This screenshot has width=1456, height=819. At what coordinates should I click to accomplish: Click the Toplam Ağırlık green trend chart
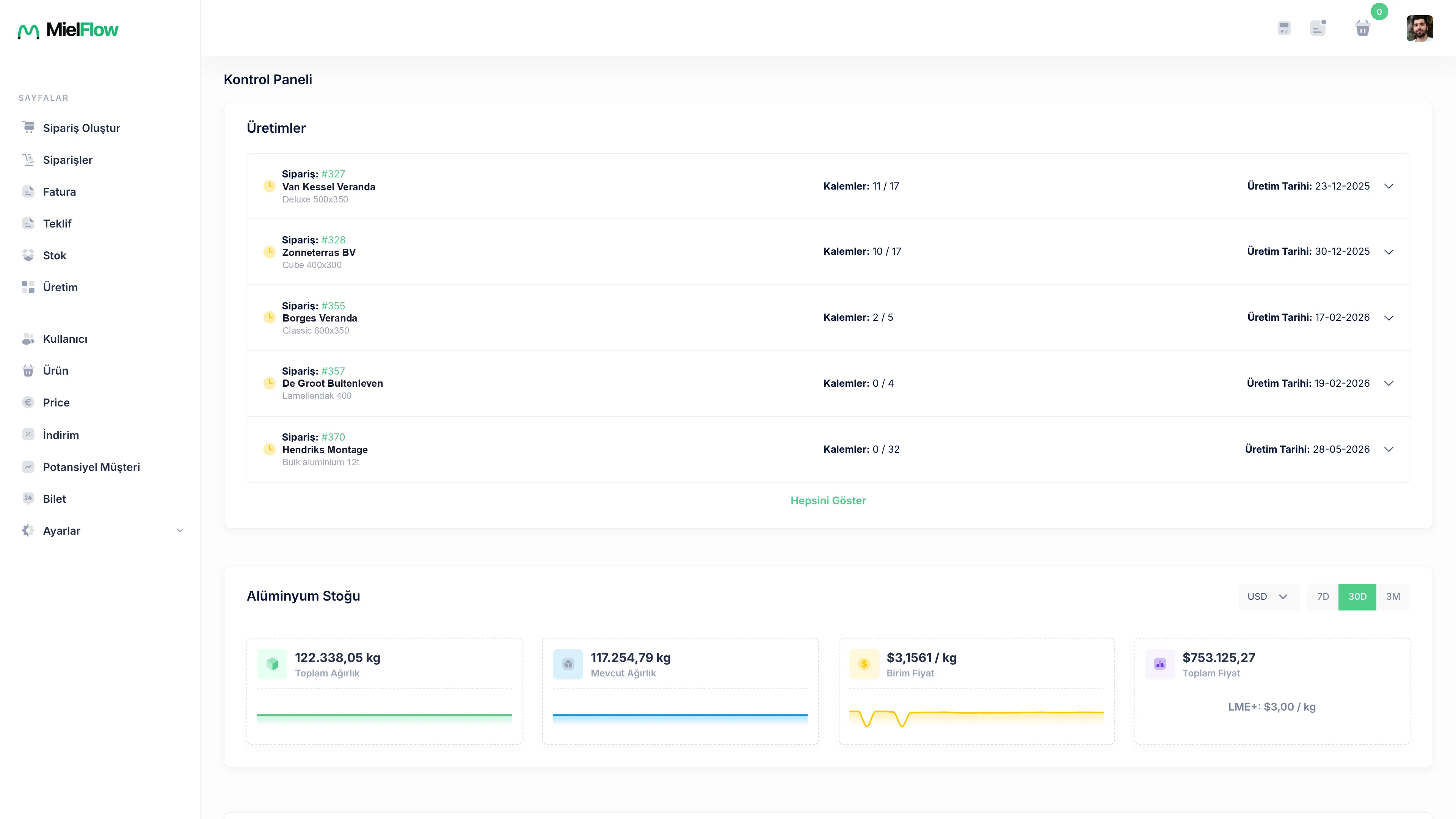point(384,719)
